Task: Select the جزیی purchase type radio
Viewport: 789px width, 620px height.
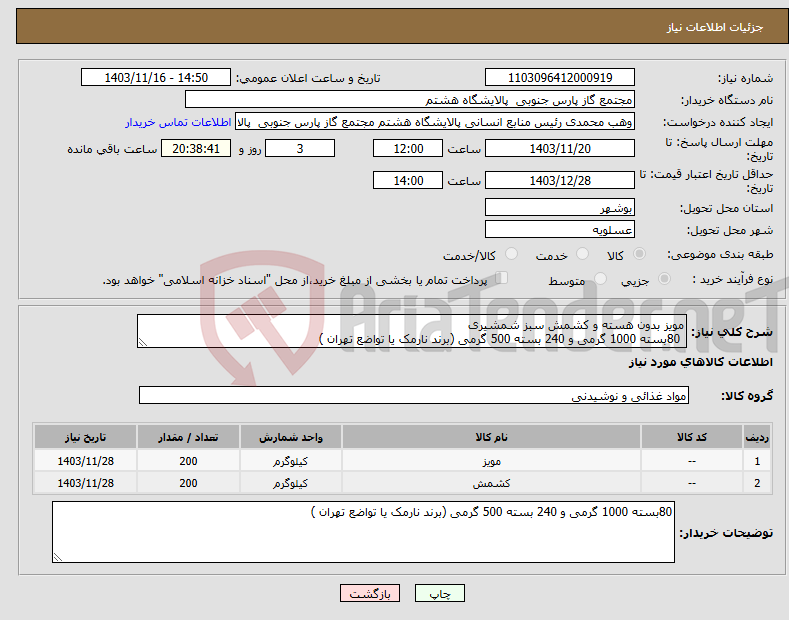Action: tap(664, 279)
